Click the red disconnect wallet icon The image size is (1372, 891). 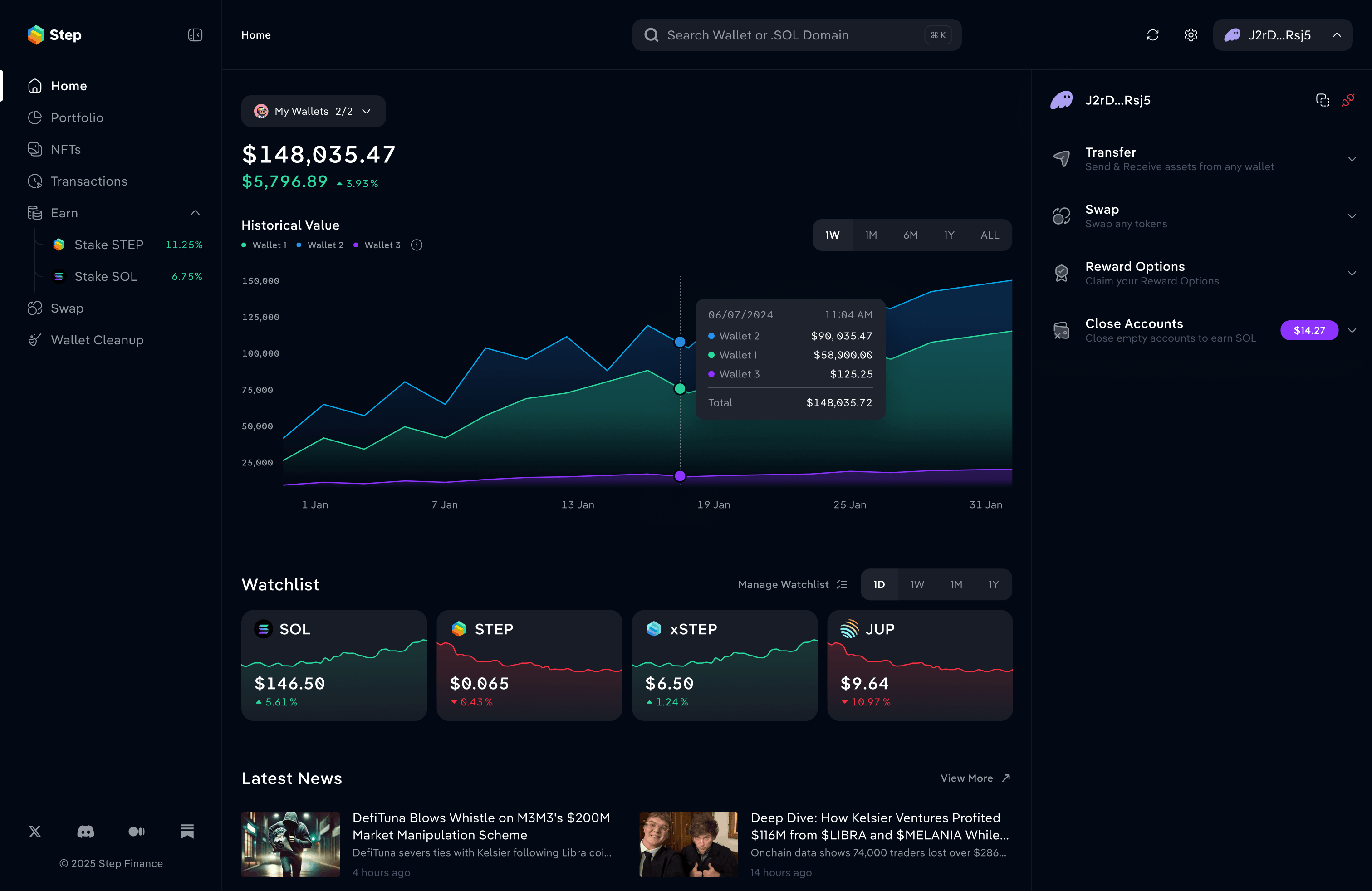pyautogui.click(x=1348, y=100)
